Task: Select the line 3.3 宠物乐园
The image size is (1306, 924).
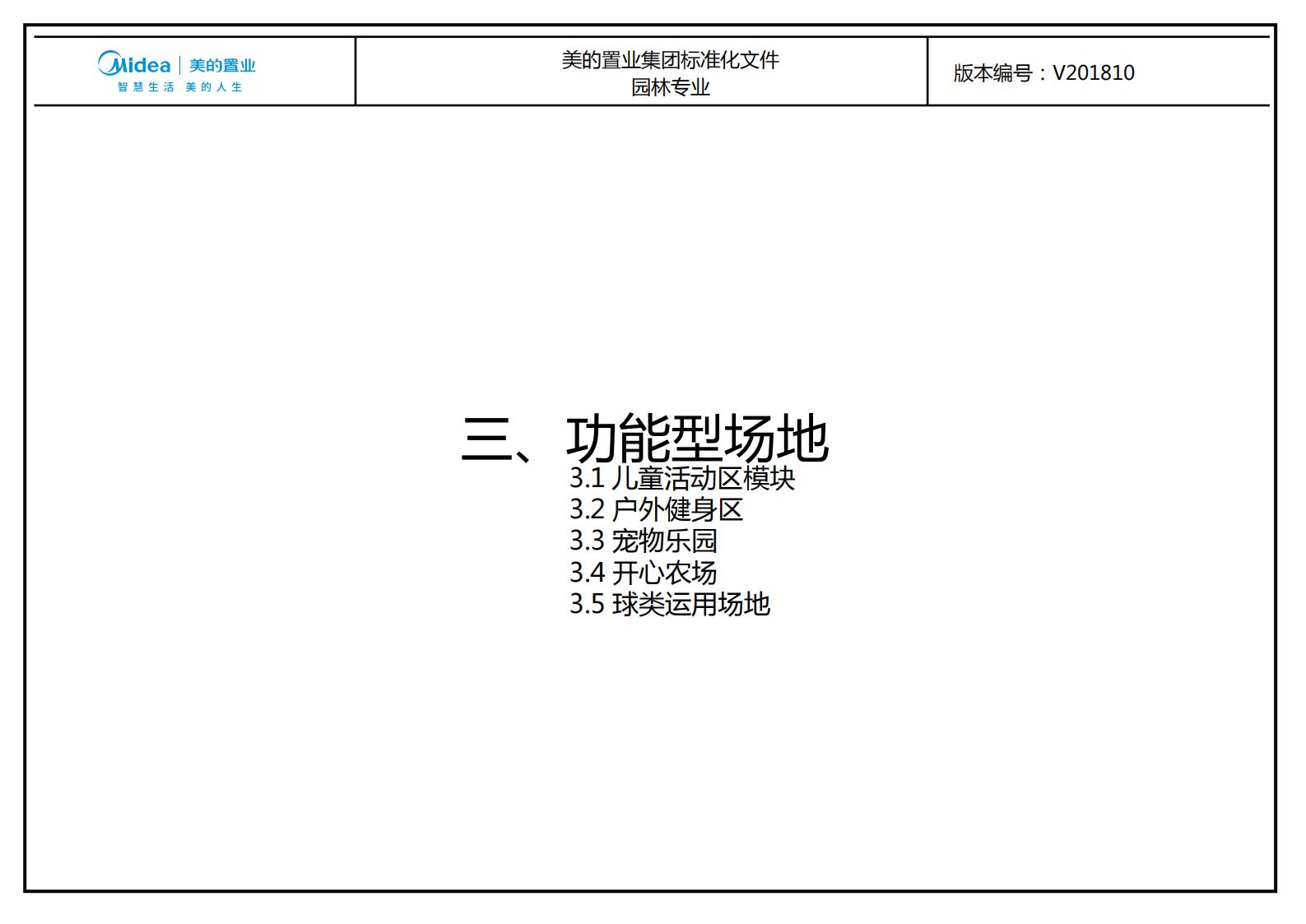Action: coord(644,541)
